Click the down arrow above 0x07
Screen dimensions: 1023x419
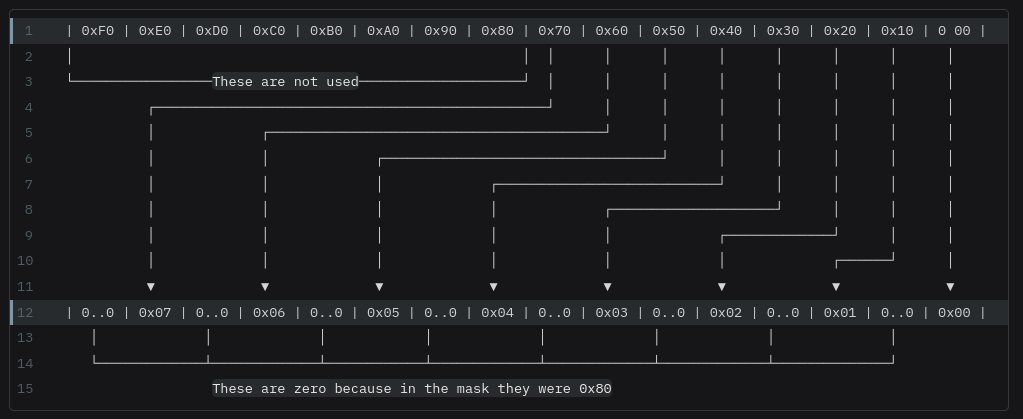pyautogui.click(x=151, y=287)
